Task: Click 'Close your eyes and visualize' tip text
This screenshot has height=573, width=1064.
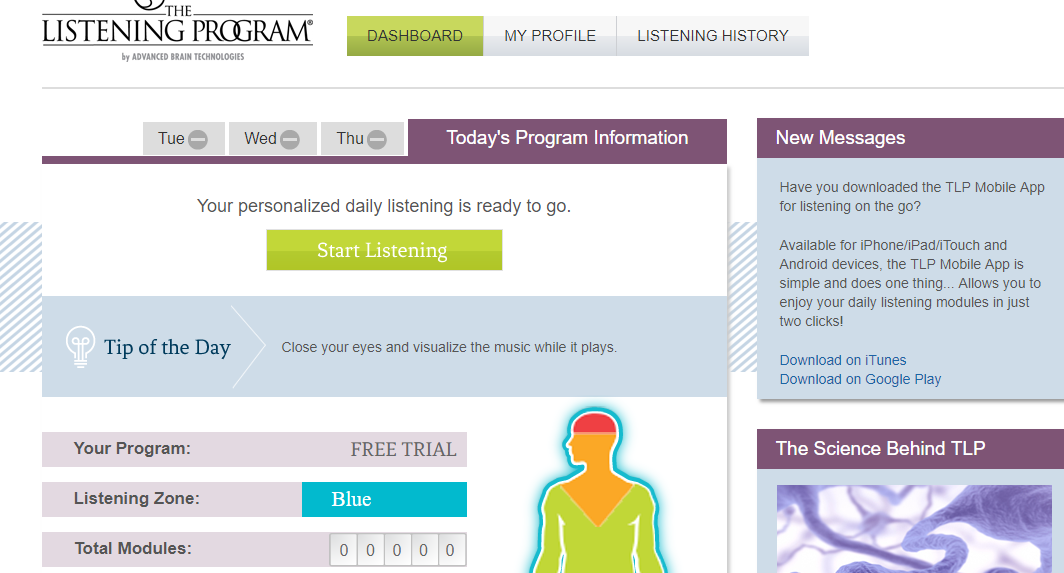Action: [x=449, y=347]
